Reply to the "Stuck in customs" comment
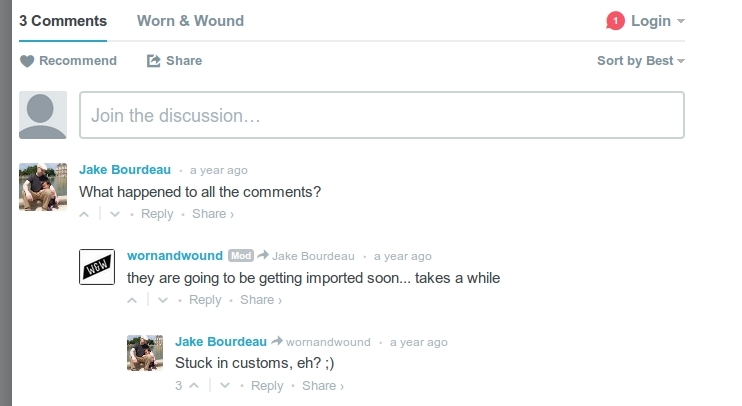The height and width of the screenshot is (406, 742). pos(267,386)
